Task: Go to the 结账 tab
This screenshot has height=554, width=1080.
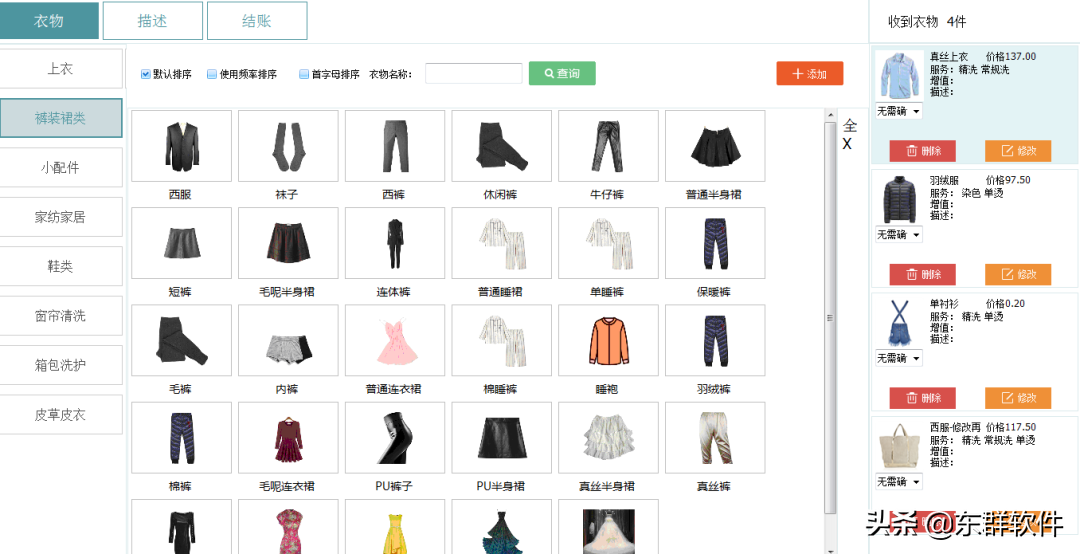Action: 257,21
